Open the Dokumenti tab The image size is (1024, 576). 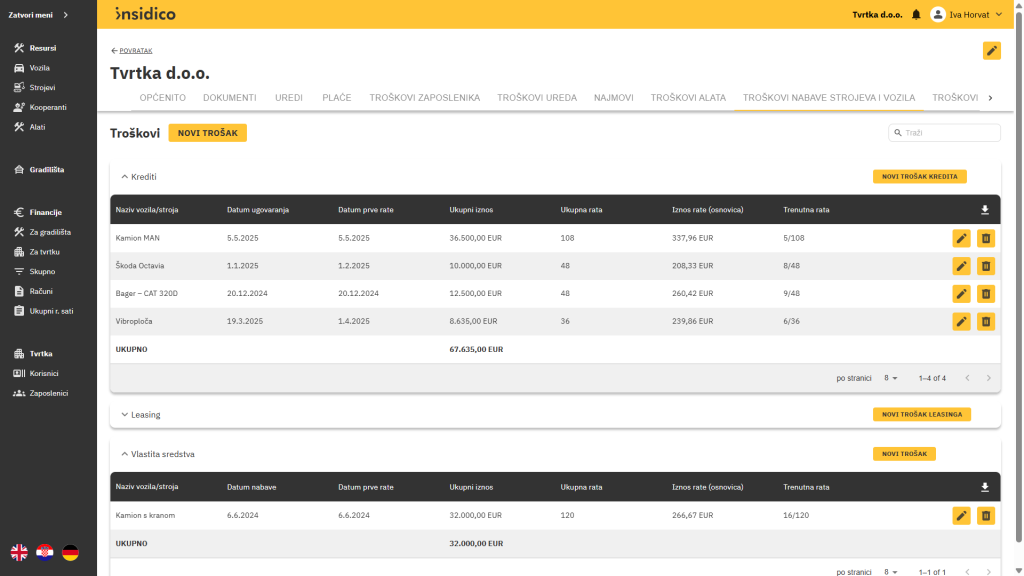230,98
